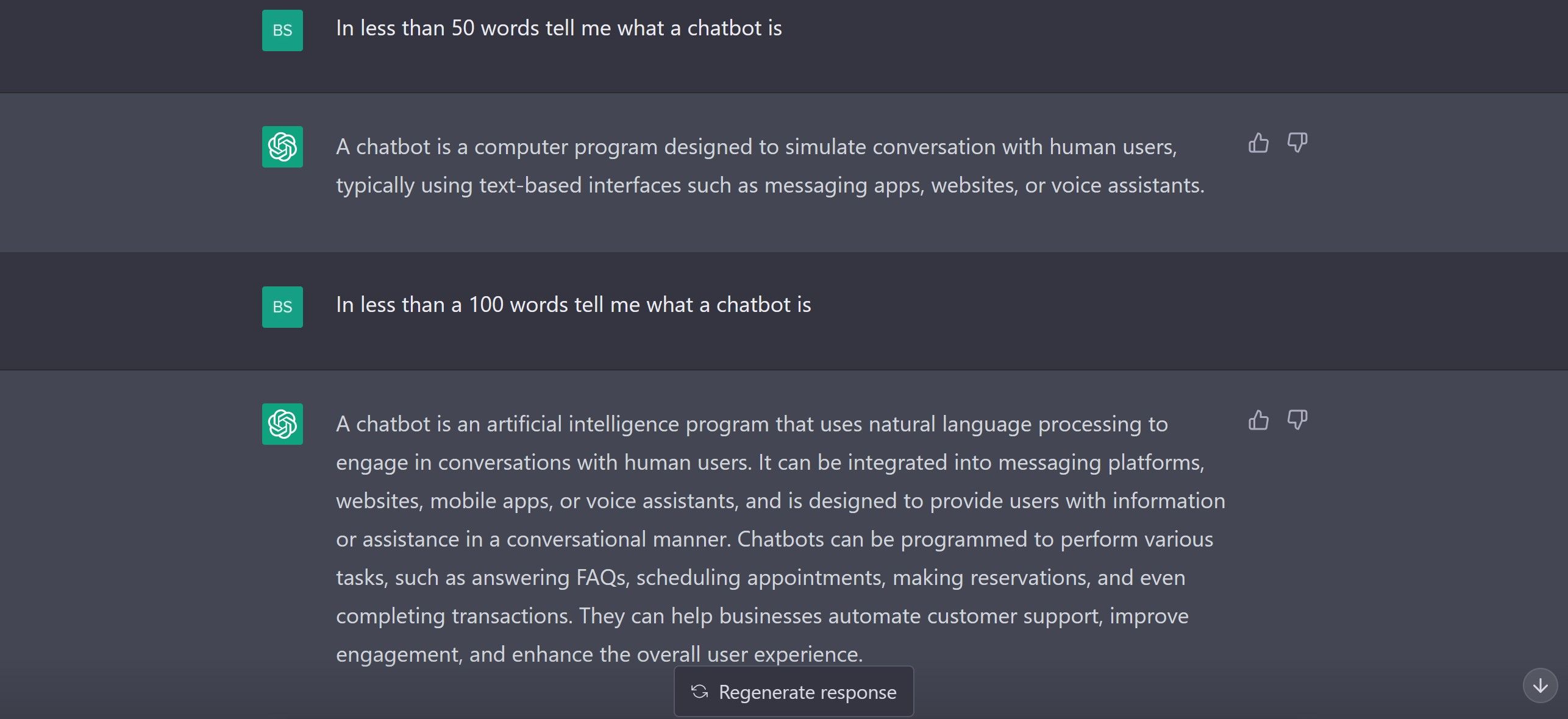Click the 50-word question message text

[560, 27]
